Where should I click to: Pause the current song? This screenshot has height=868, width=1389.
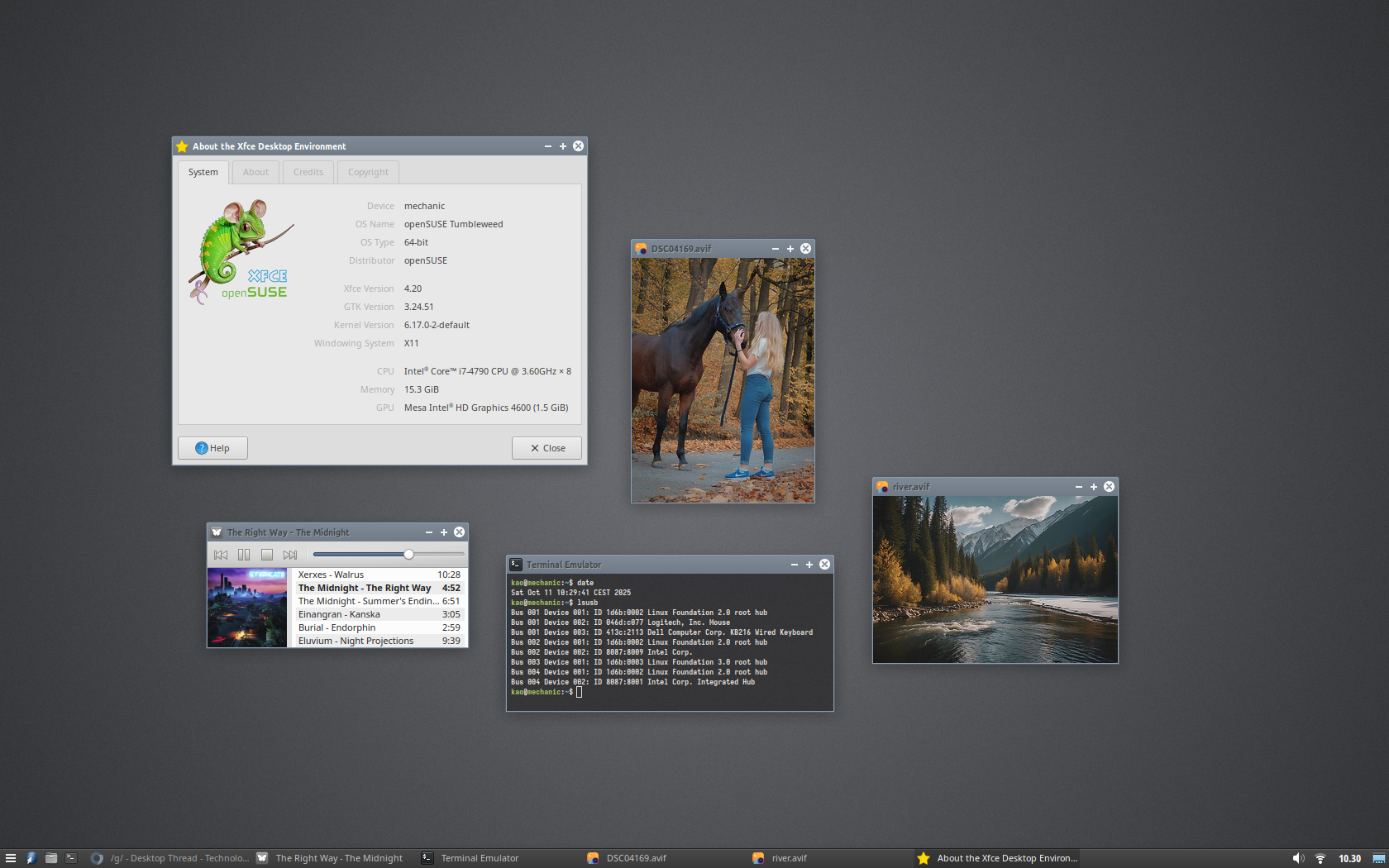244,555
